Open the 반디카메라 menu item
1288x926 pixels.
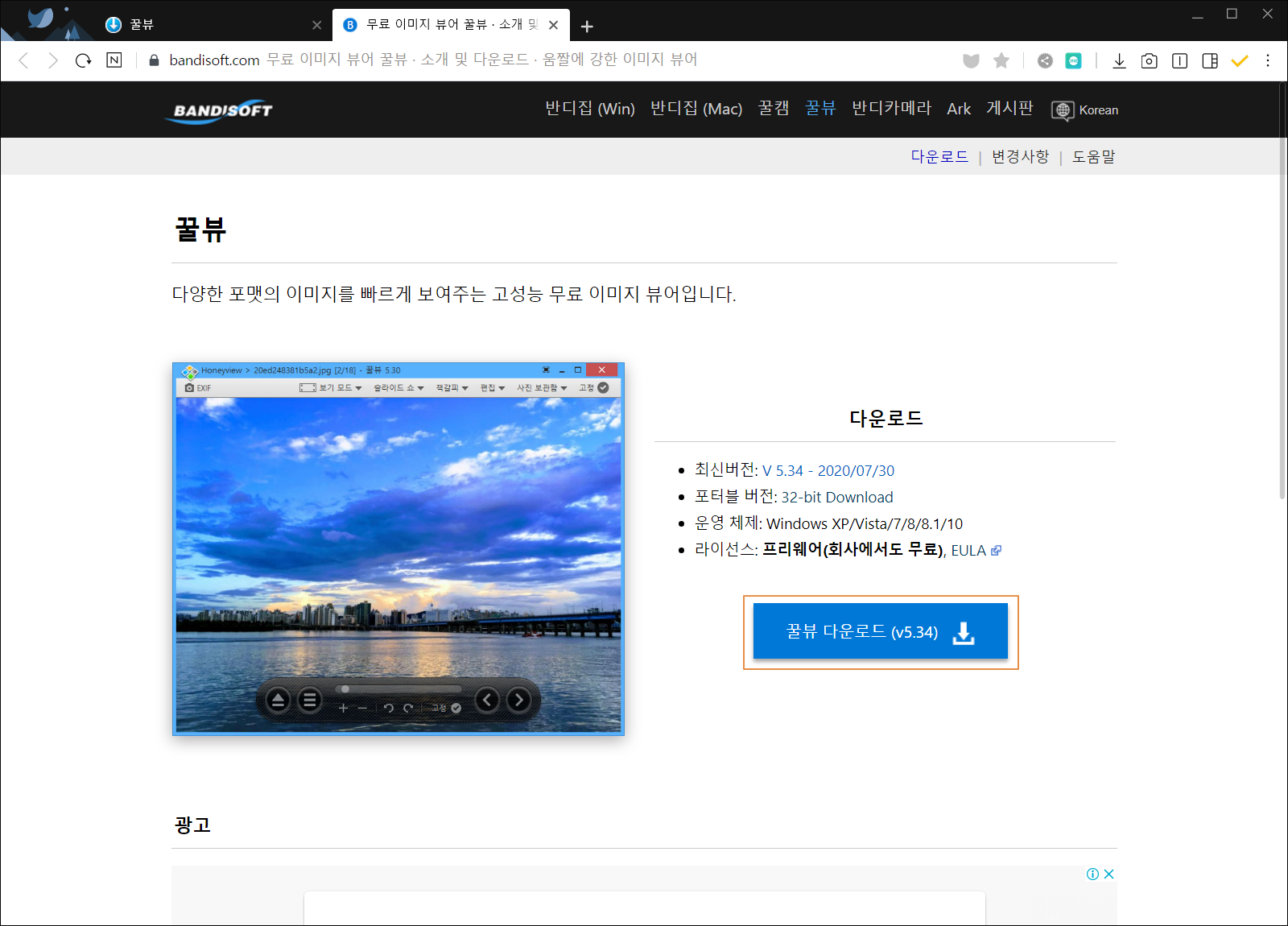(x=892, y=108)
